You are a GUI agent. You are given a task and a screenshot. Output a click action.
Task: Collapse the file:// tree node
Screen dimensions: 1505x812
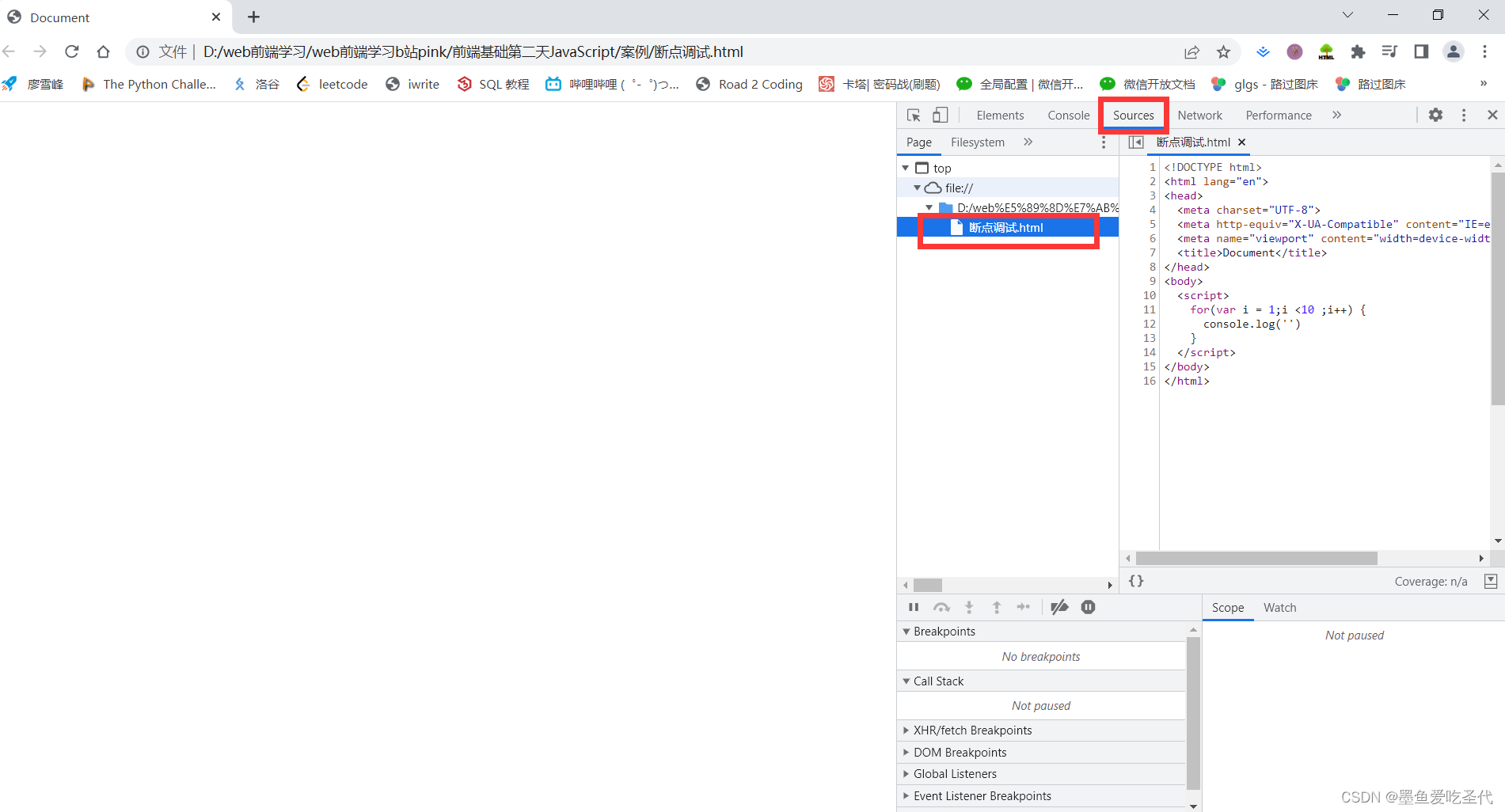tap(917, 188)
